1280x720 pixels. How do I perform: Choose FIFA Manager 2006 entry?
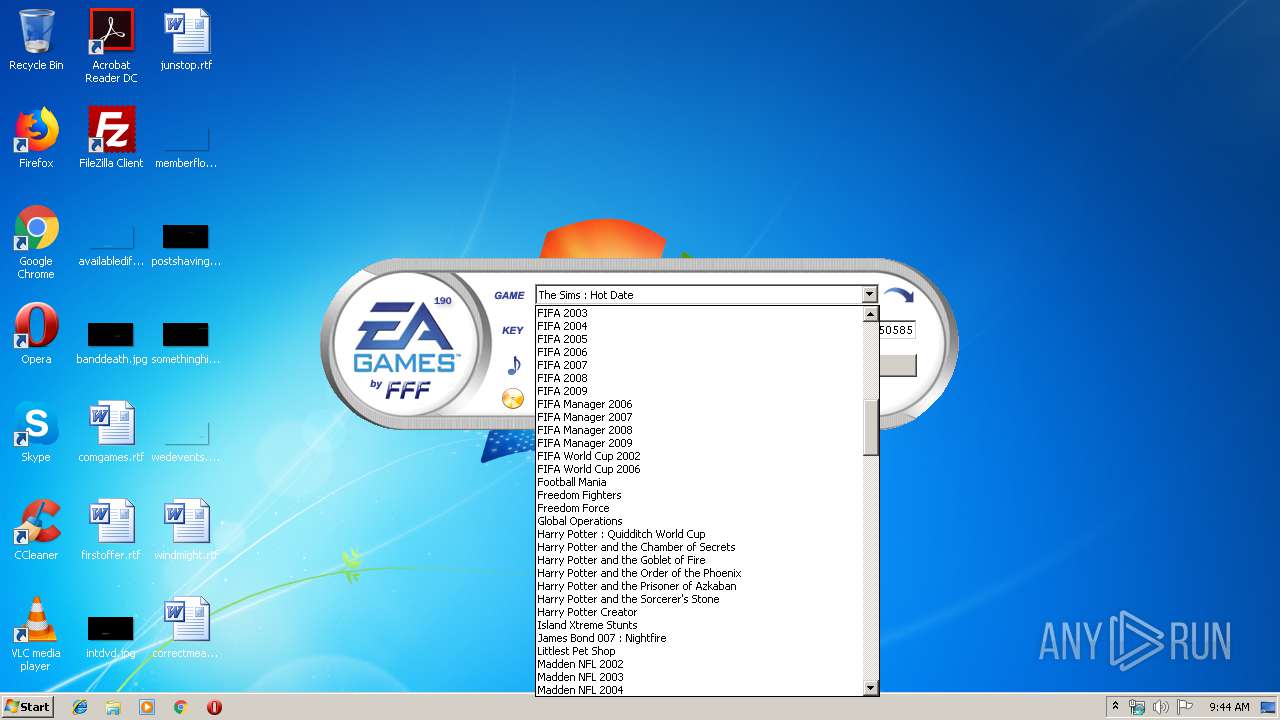(698, 404)
